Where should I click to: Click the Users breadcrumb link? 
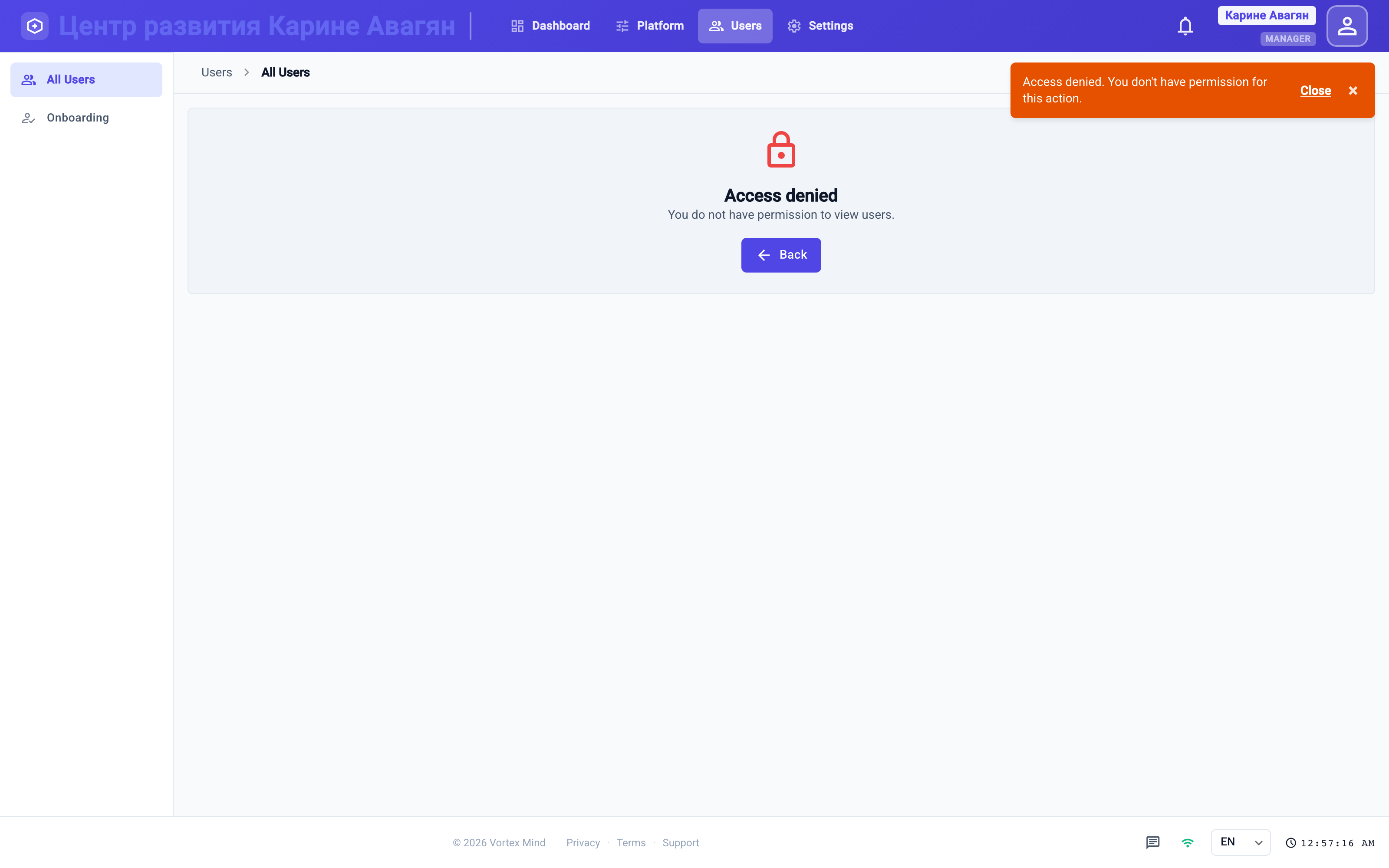point(217,72)
